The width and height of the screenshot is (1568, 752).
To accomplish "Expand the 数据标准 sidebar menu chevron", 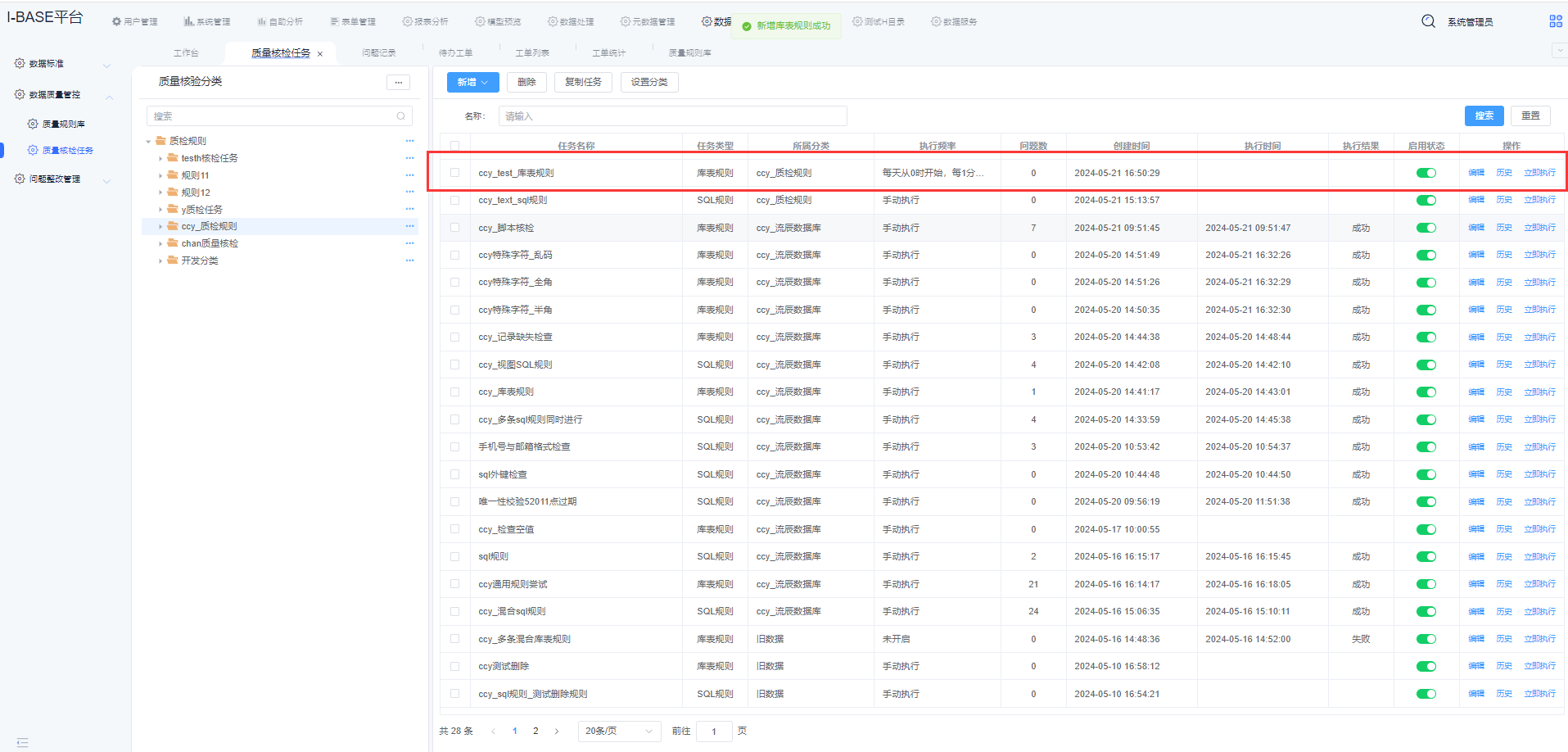I will (106, 65).
